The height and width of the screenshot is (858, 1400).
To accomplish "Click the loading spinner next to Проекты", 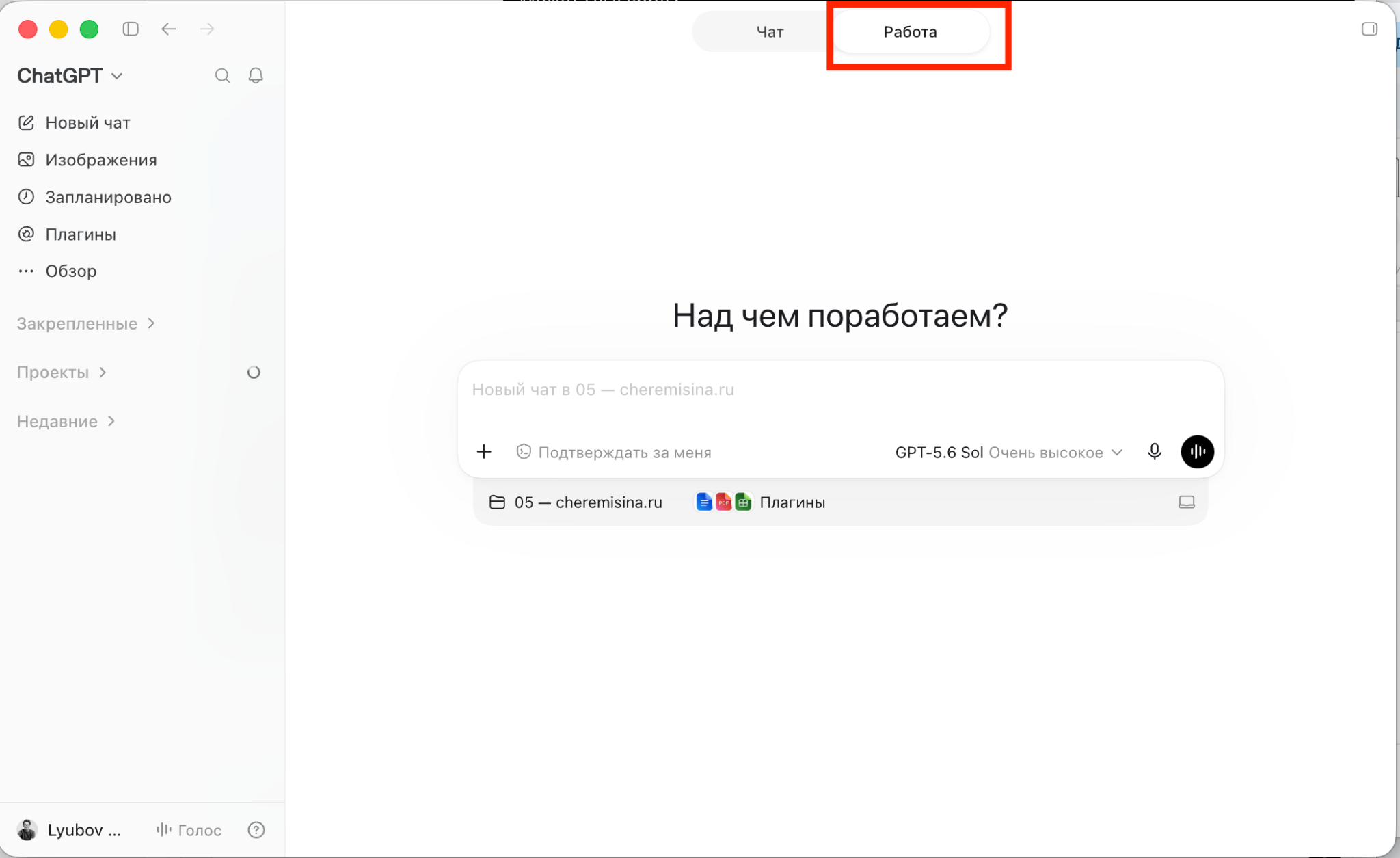I will pos(254,372).
